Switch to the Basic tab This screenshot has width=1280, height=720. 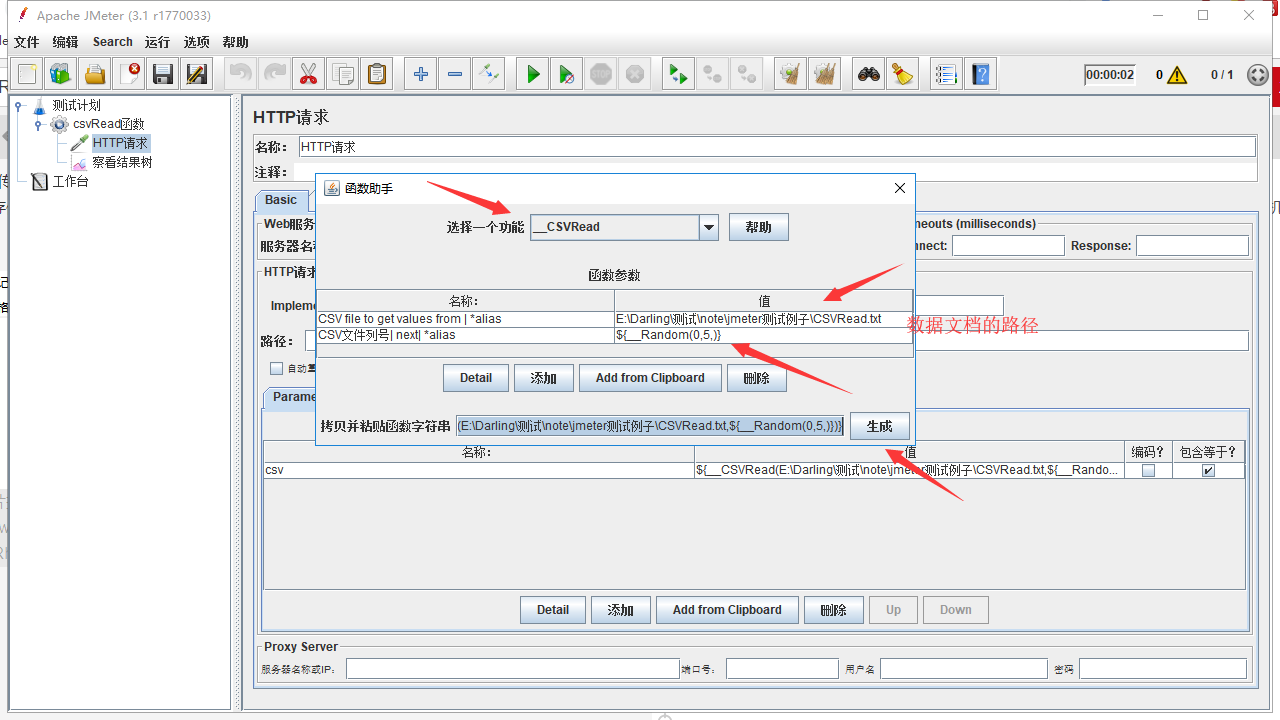281,200
